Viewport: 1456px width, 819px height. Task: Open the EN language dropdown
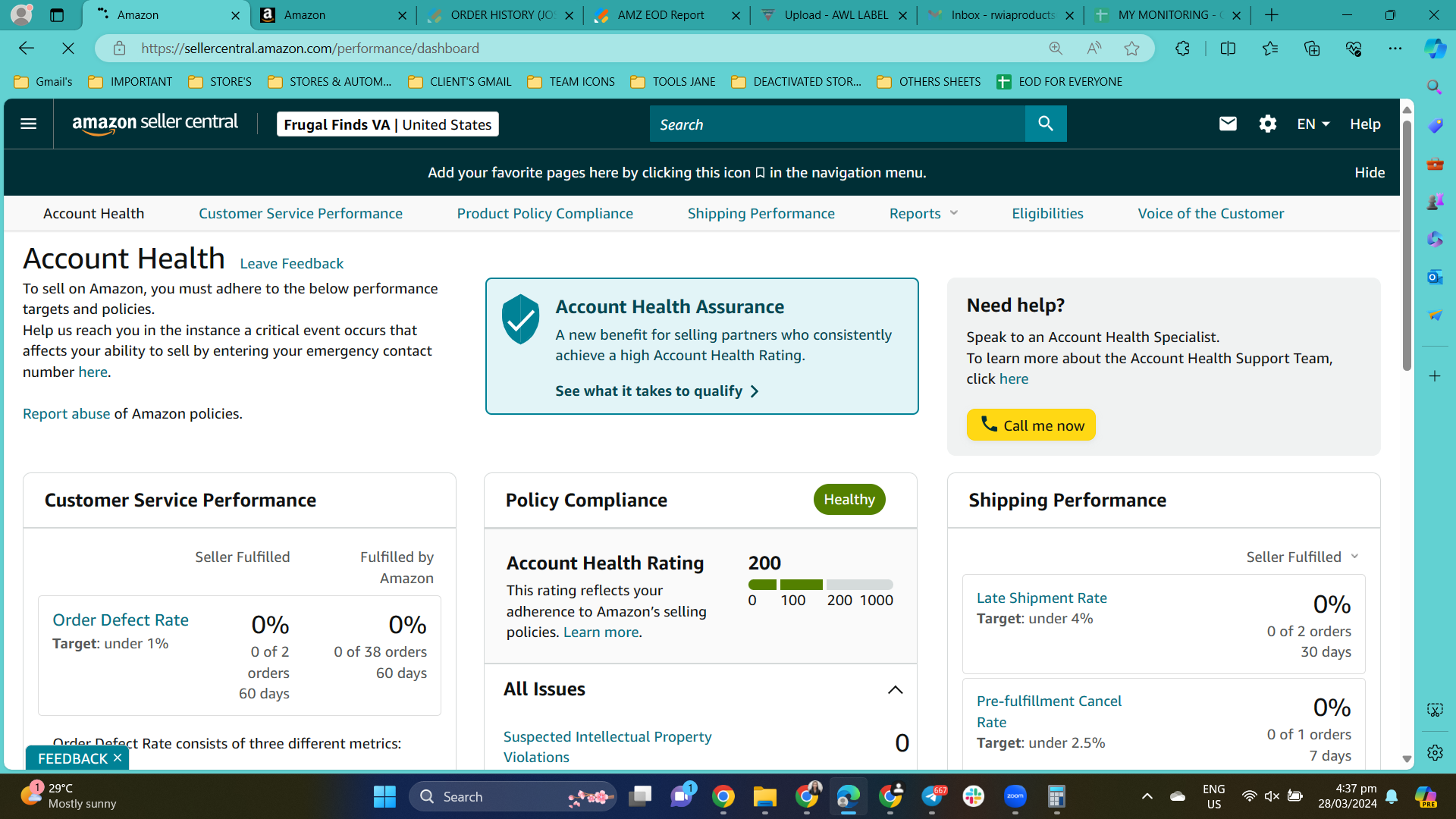point(1313,124)
